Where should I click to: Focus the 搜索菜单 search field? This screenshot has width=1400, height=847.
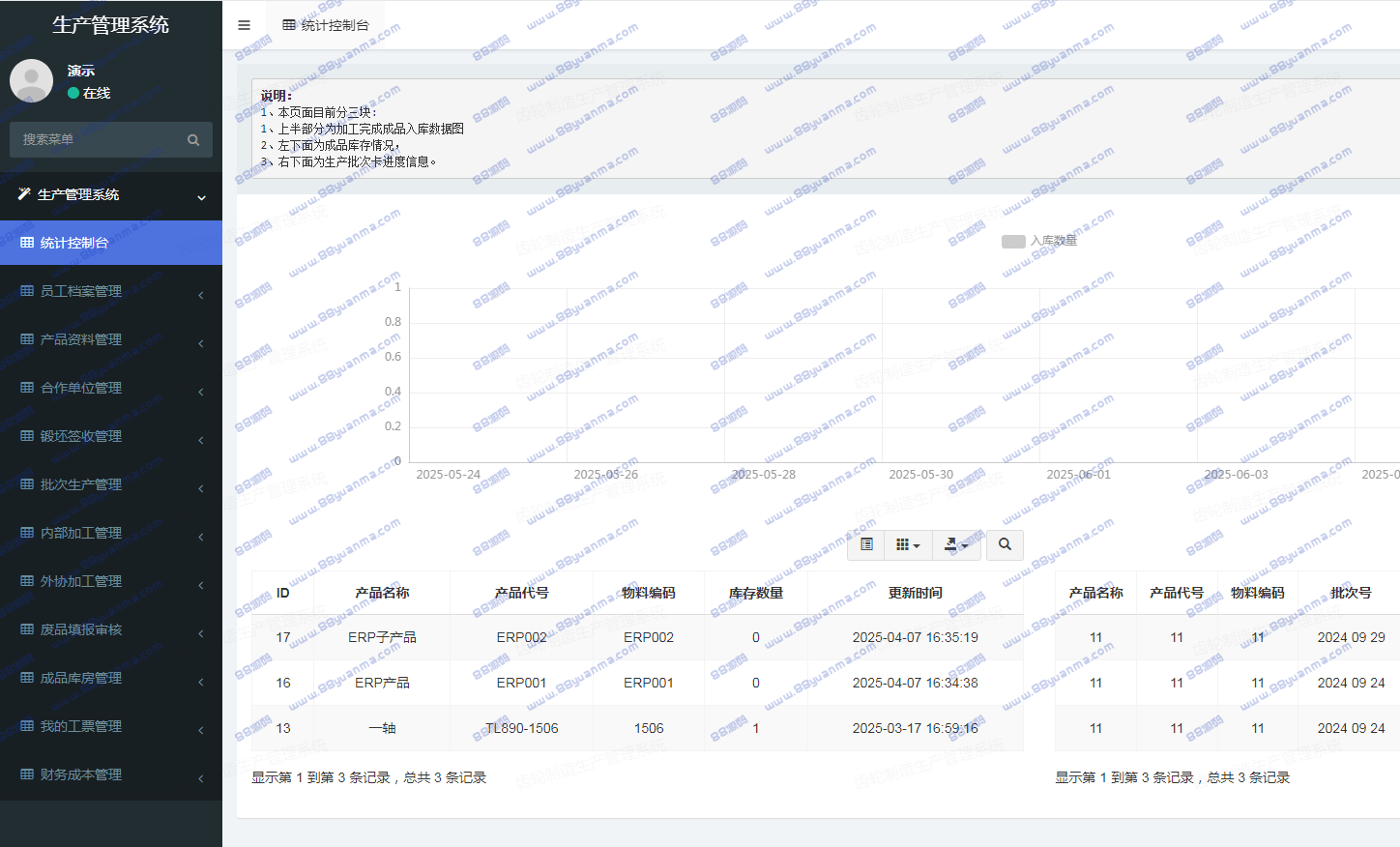coord(97,140)
